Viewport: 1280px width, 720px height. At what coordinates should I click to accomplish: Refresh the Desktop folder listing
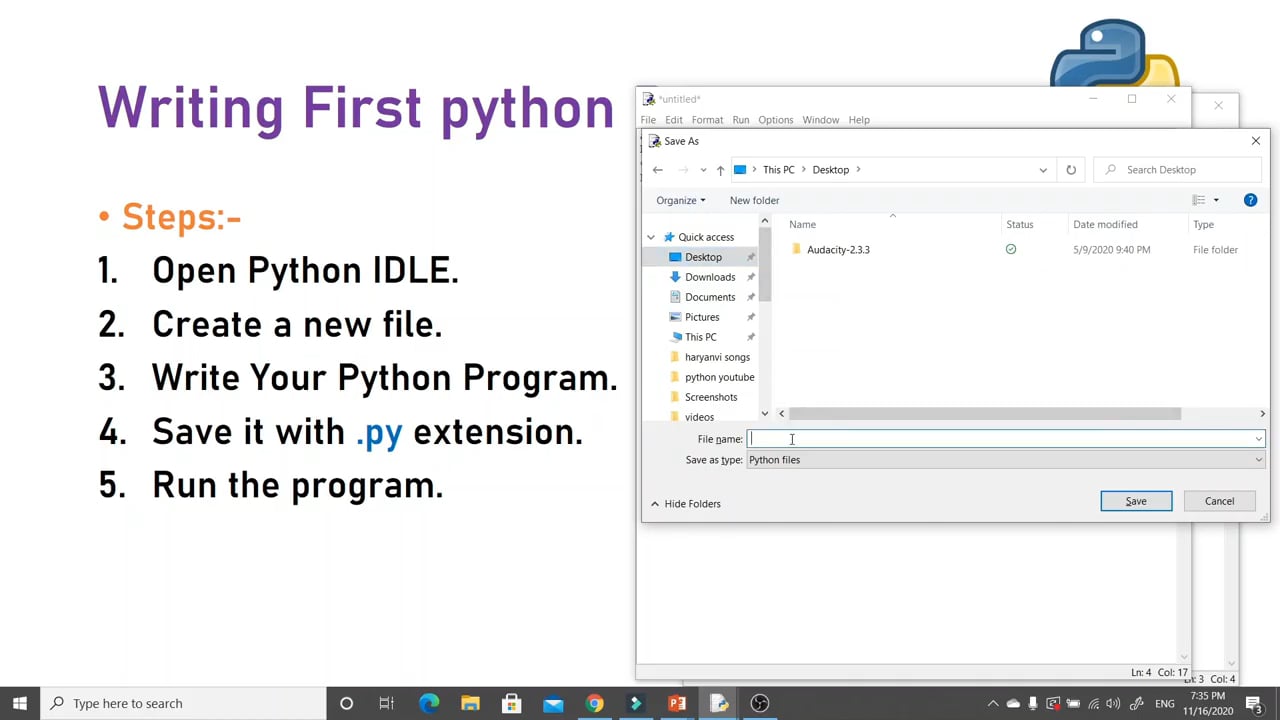click(x=1071, y=170)
